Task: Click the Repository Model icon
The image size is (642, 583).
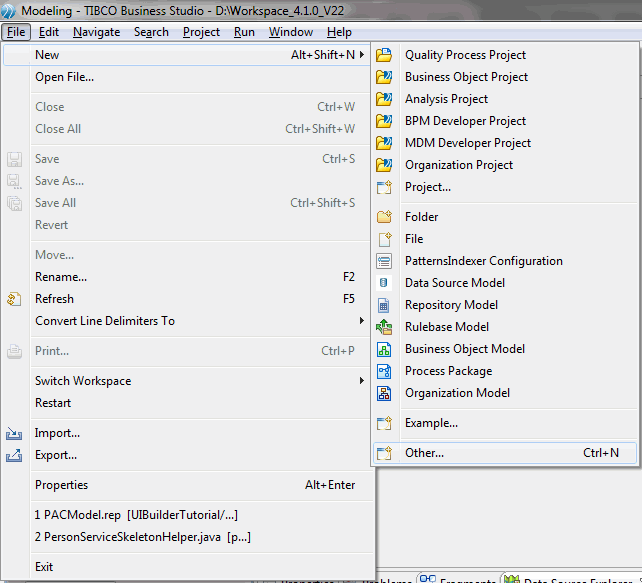Action: coord(384,305)
